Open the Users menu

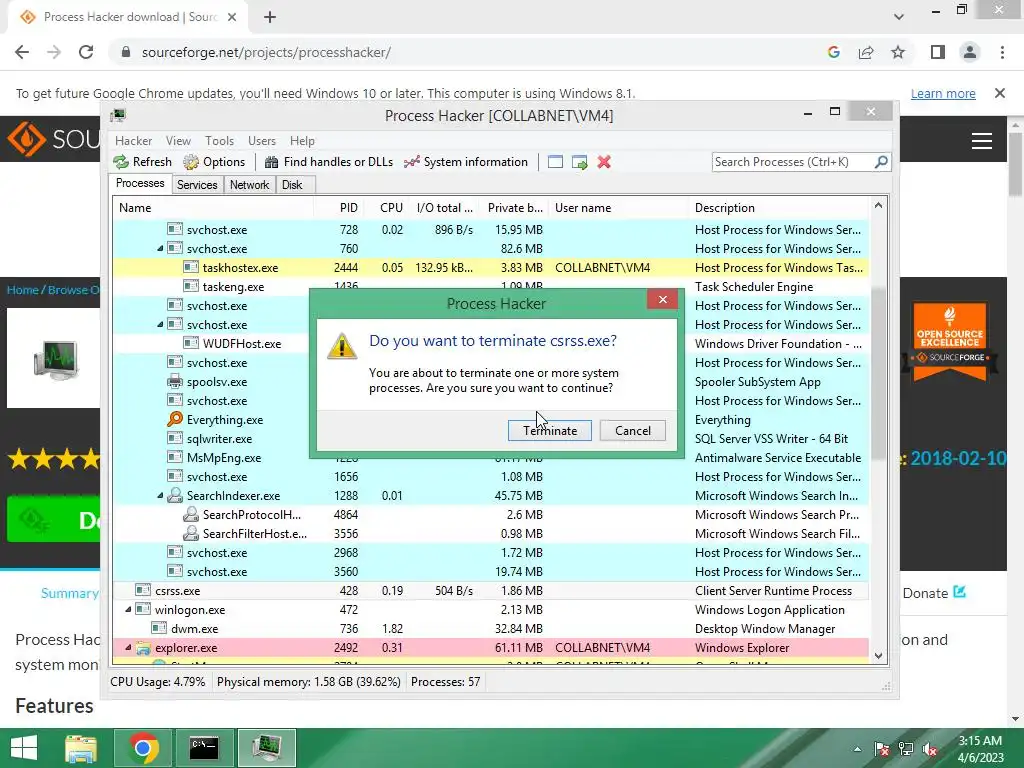[261, 140]
